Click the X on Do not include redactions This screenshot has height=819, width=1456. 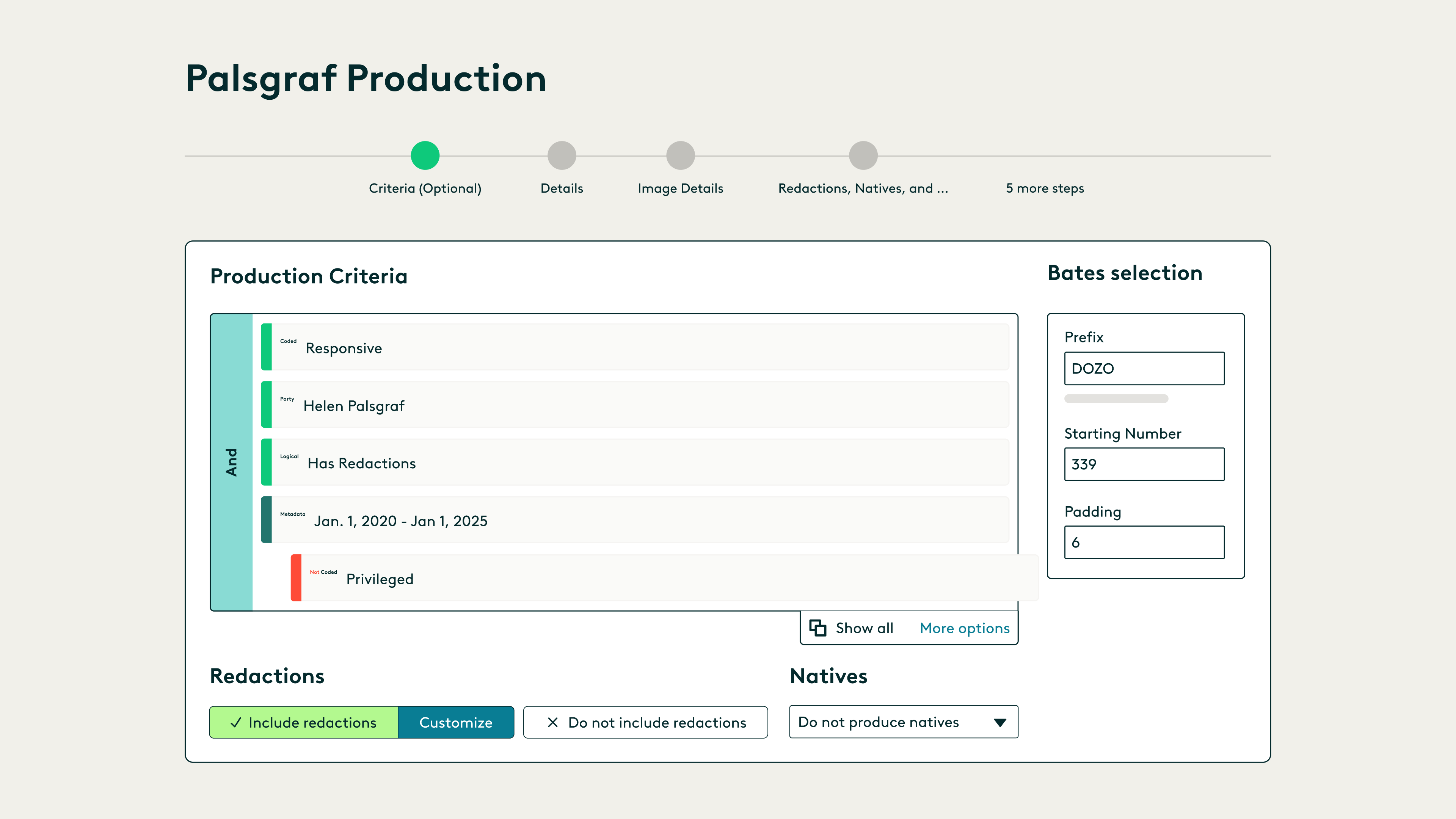(x=553, y=722)
